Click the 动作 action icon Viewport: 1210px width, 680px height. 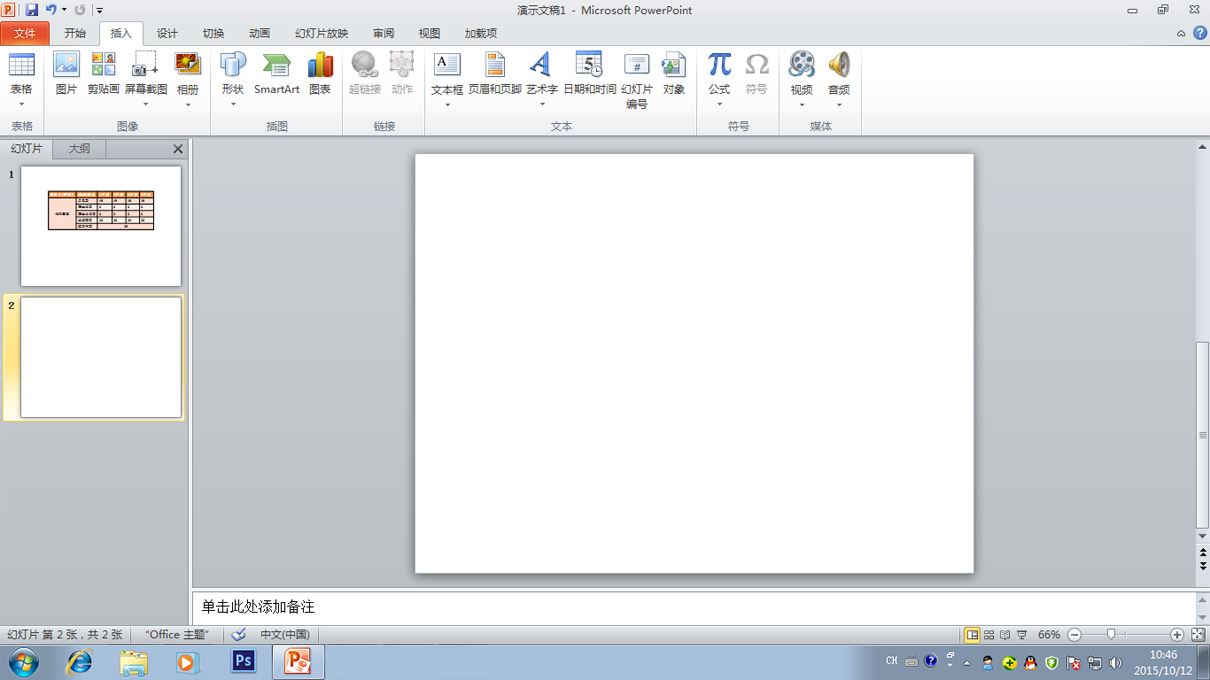tap(402, 74)
